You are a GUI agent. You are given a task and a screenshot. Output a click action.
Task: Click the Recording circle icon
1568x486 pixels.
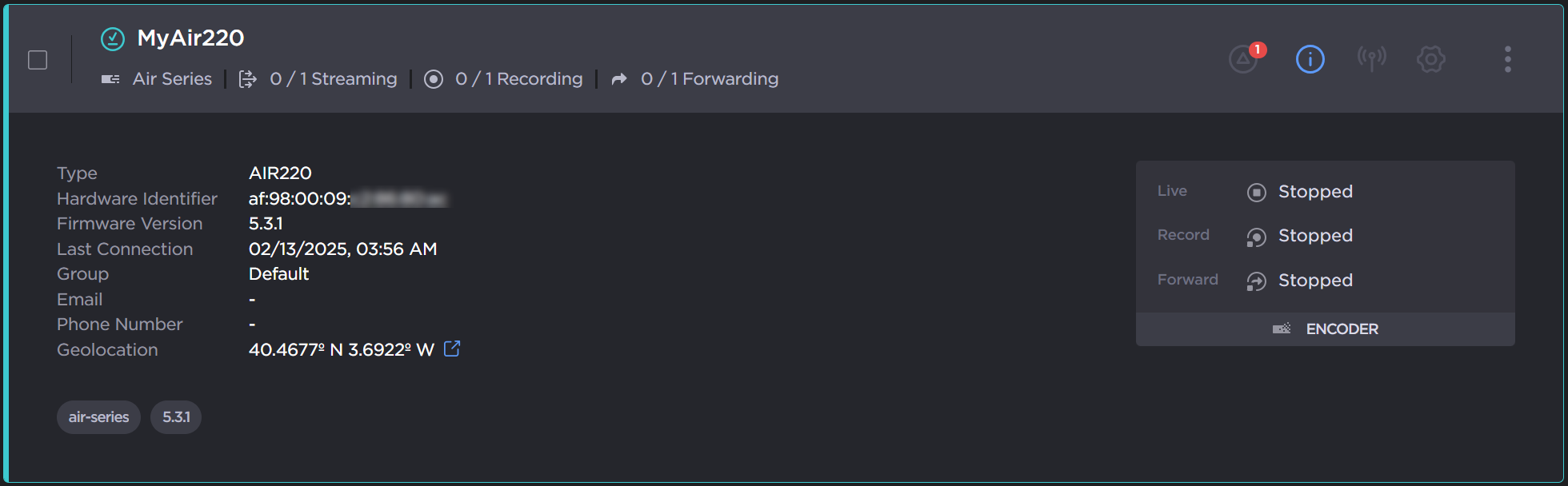click(434, 79)
